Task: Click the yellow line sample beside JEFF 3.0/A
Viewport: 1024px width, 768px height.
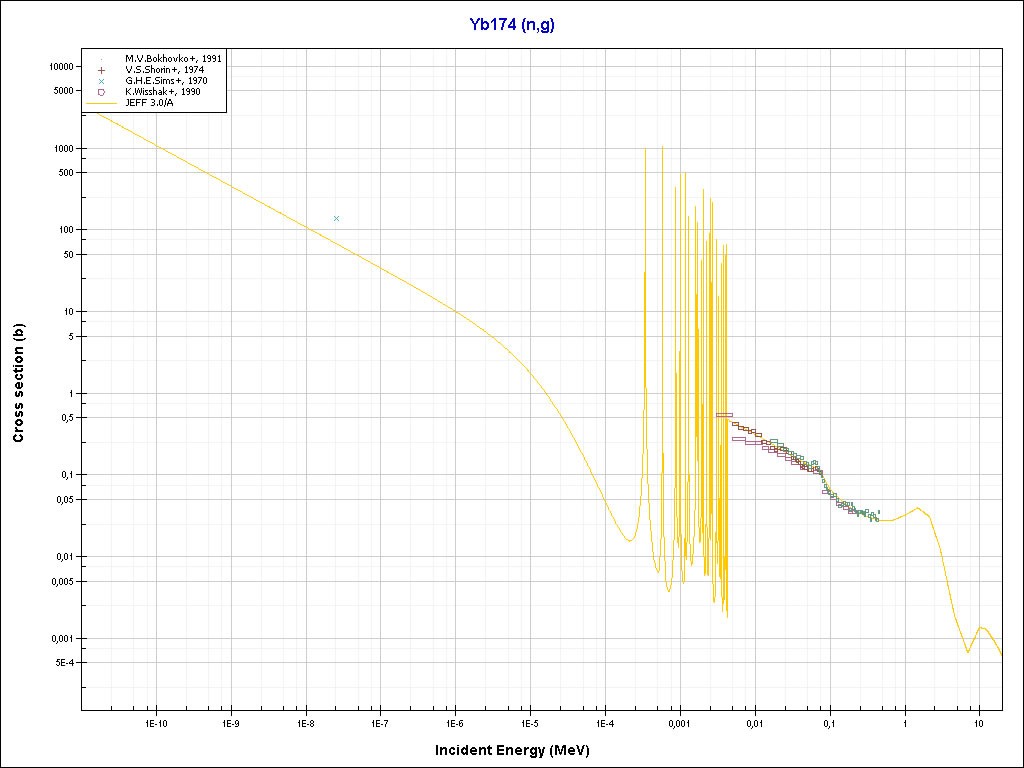Action: (102, 102)
